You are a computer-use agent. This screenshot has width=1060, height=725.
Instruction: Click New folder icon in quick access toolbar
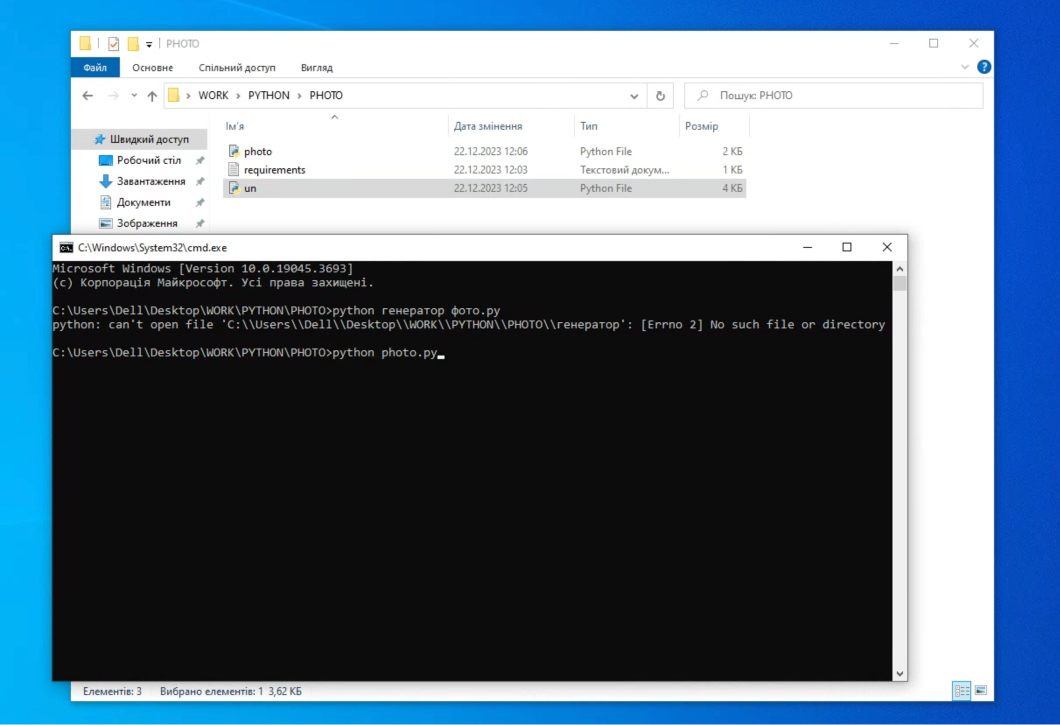133,44
